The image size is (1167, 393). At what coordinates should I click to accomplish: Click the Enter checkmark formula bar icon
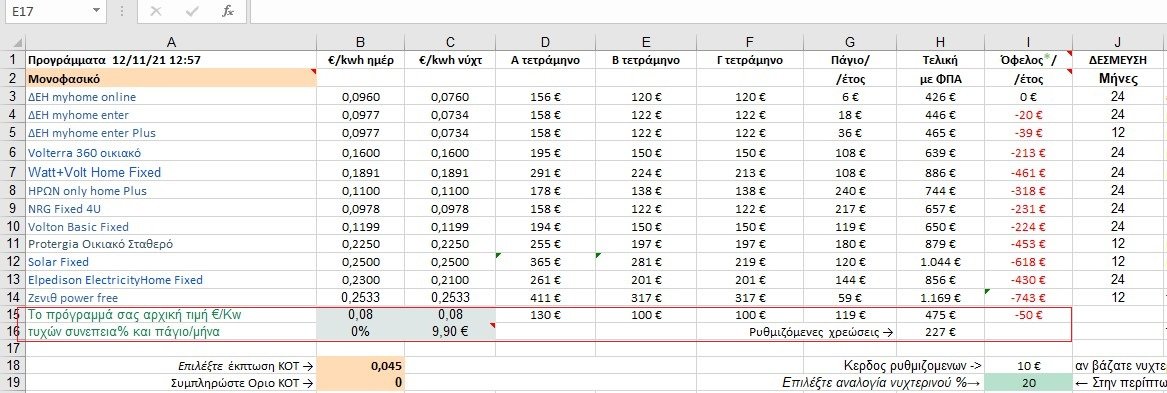tap(192, 11)
